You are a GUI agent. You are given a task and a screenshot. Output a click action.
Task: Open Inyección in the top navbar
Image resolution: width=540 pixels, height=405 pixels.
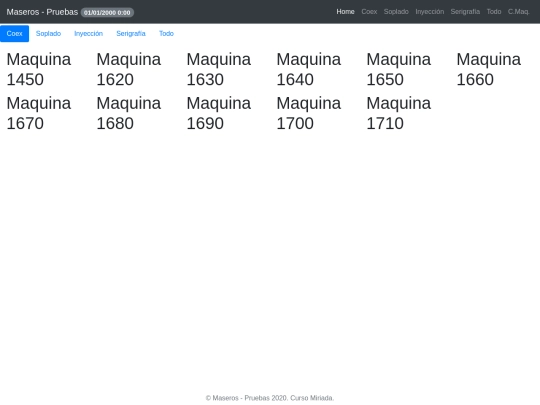429,12
